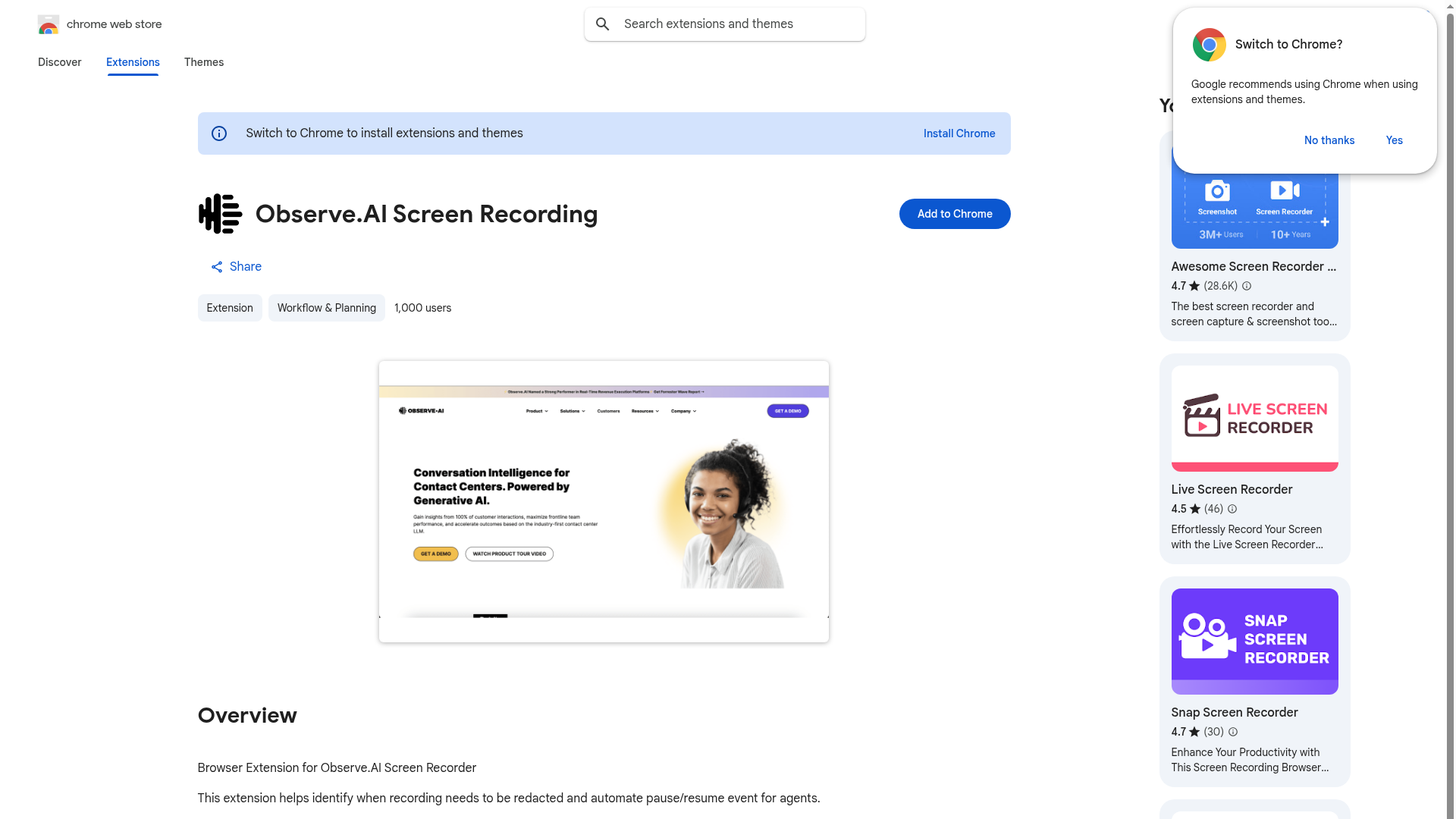Click the Install Chrome link
Image resolution: width=1456 pixels, height=819 pixels.
pos(959,133)
